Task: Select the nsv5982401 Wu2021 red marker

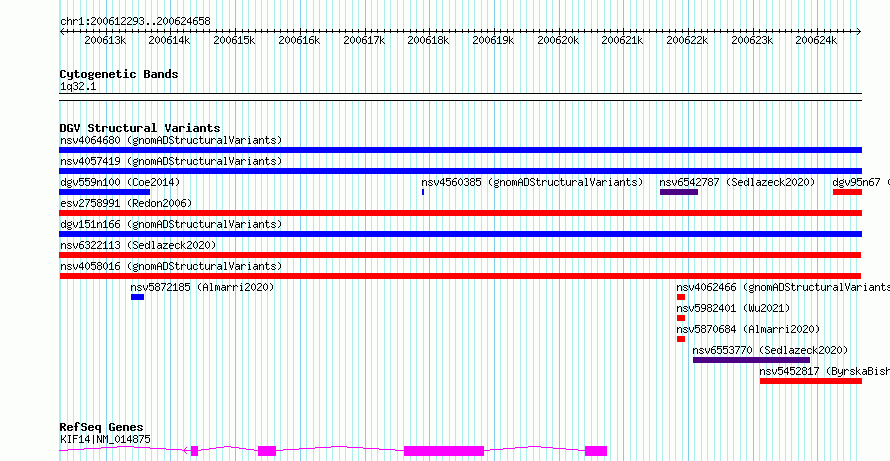Action: [x=681, y=318]
